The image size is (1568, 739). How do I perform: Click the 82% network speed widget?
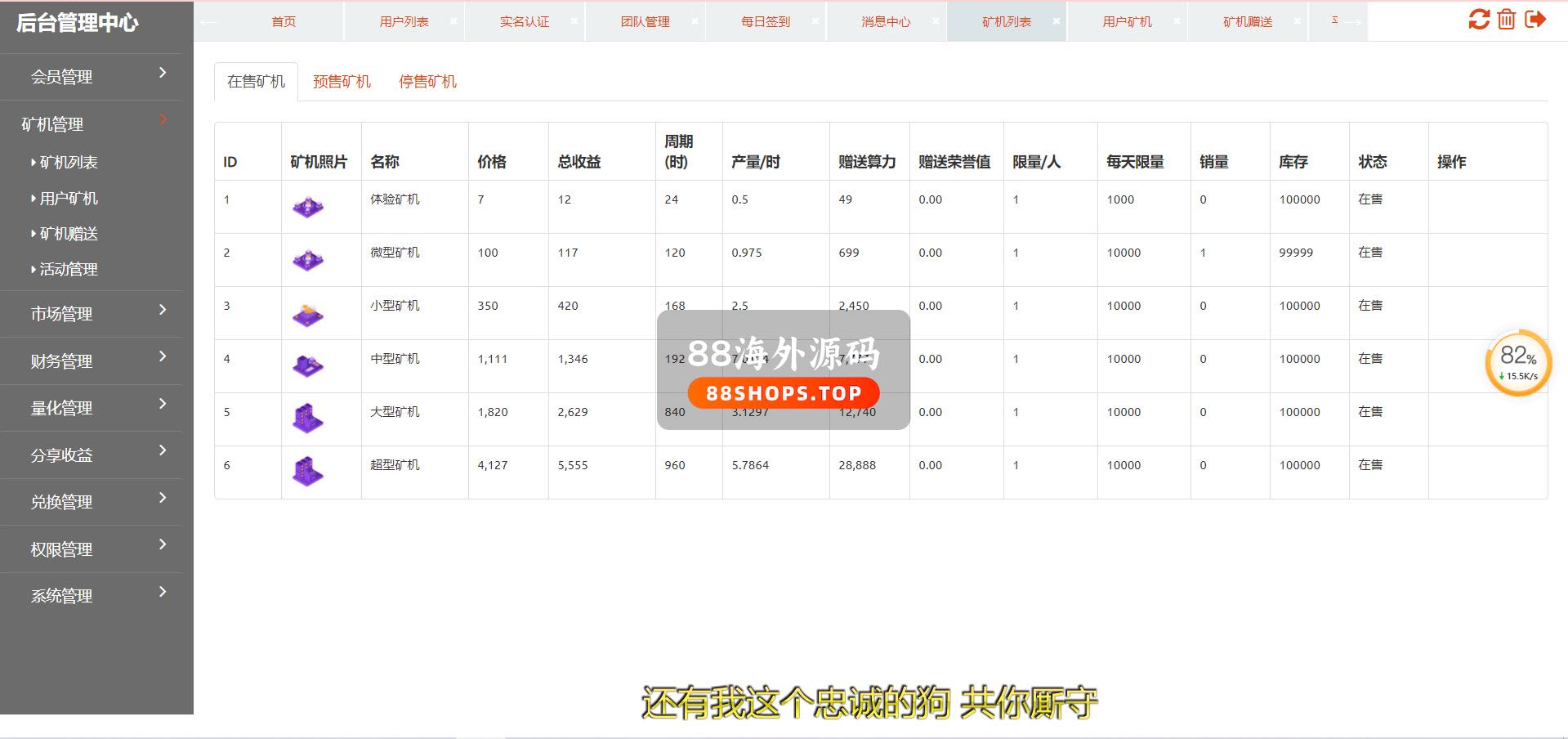tap(1517, 363)
